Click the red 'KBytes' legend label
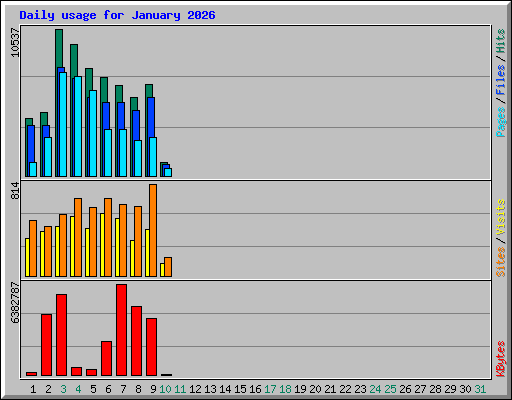Image resolution: width=512 pixels, height=400 pixels. pos(501,359)
